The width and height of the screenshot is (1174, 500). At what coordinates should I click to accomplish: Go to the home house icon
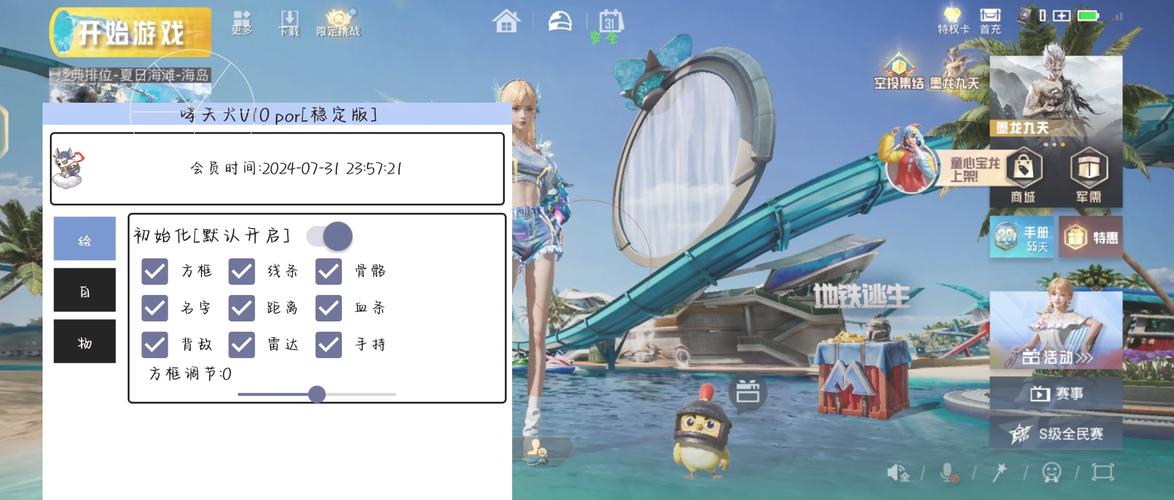pyautogui.click(x=506, y=21)
